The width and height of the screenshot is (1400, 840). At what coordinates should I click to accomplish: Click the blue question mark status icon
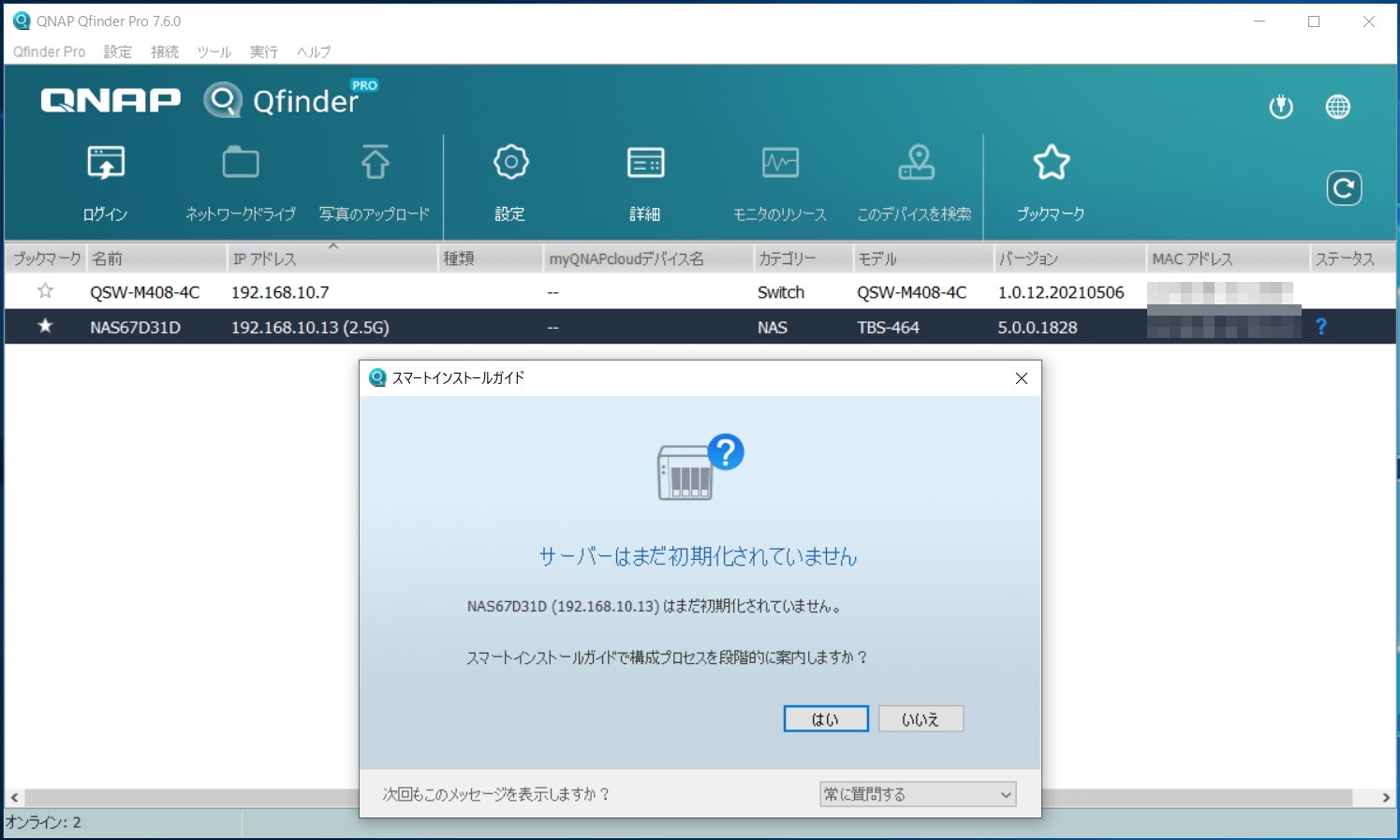(x=1321, y=326)
